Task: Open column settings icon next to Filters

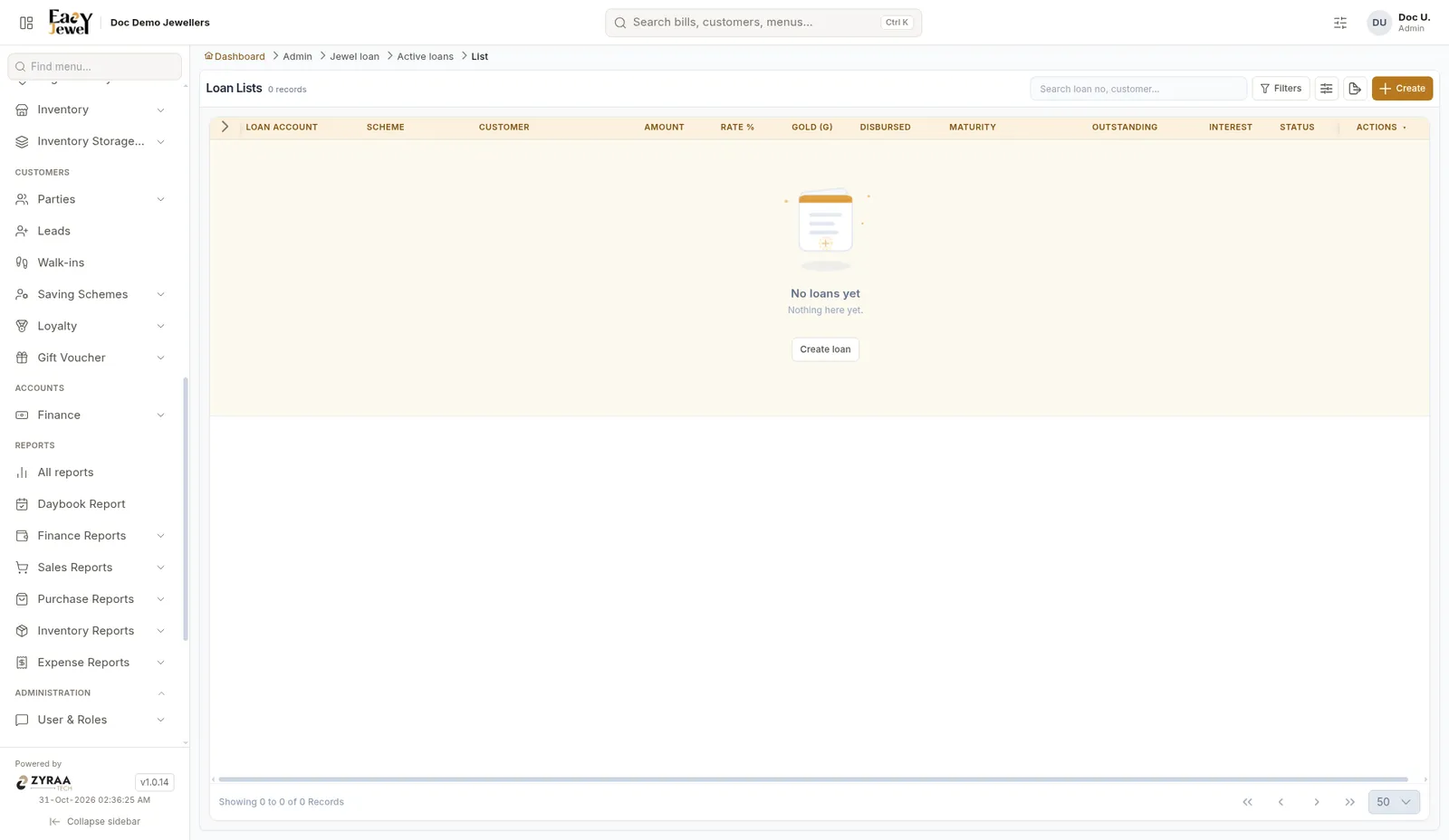Action: click(1327, 89)
